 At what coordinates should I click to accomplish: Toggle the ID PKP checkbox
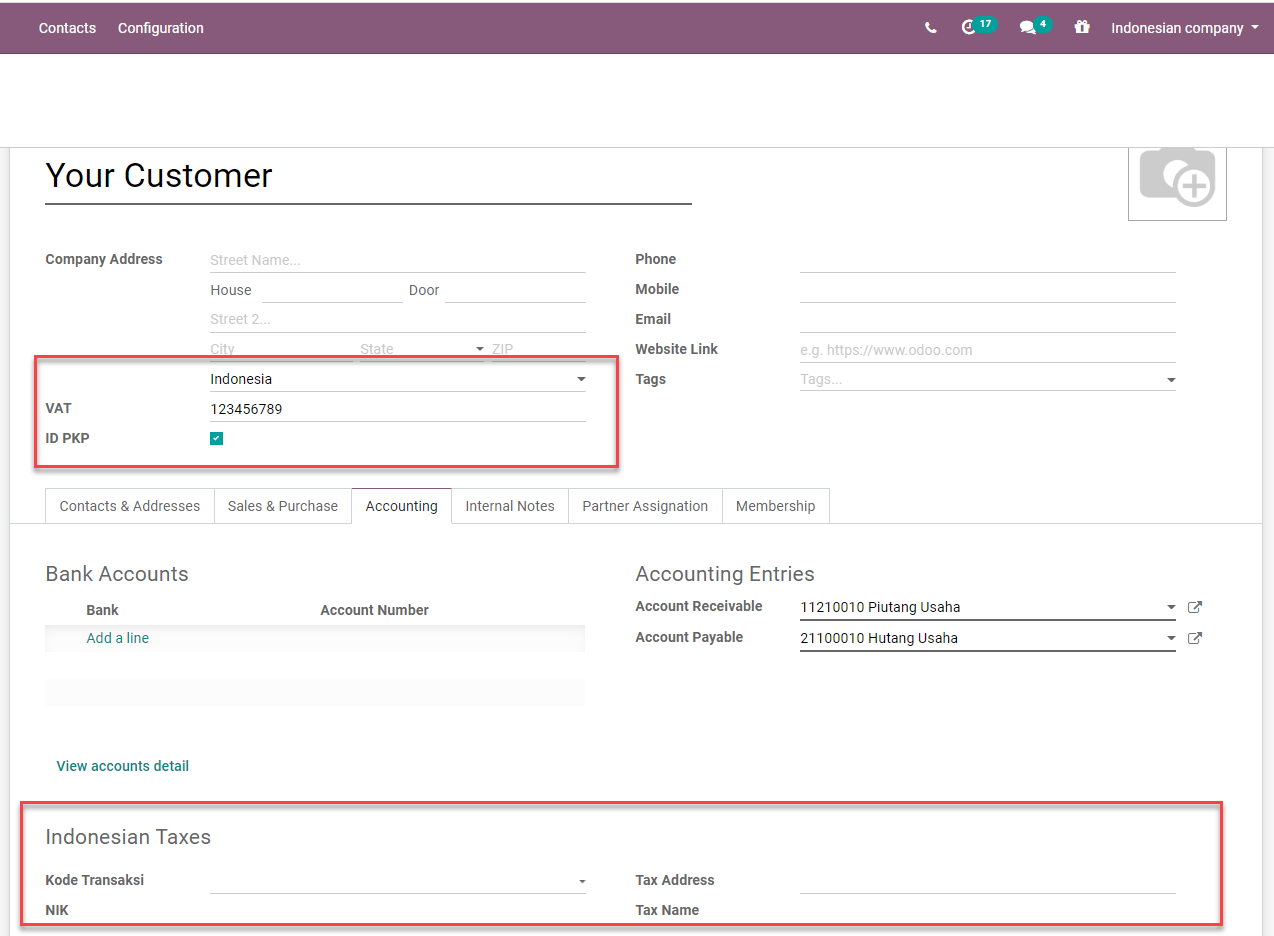[x=217, y=438]
